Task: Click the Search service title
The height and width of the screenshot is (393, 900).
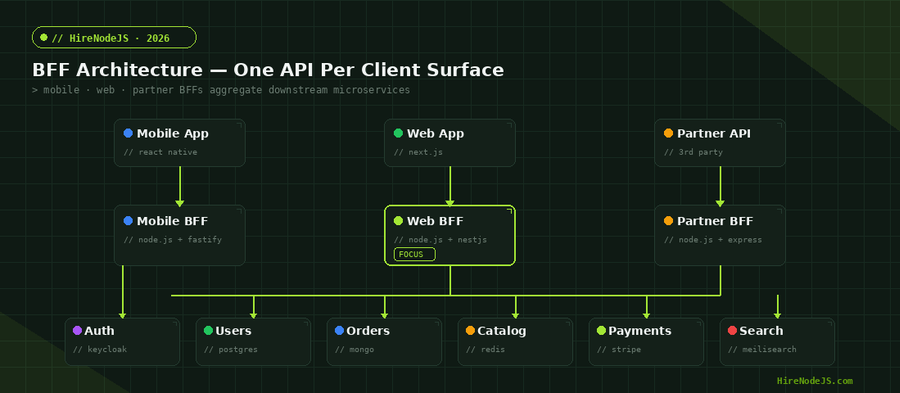Action: pyautogui.click(x=761, y=331)
